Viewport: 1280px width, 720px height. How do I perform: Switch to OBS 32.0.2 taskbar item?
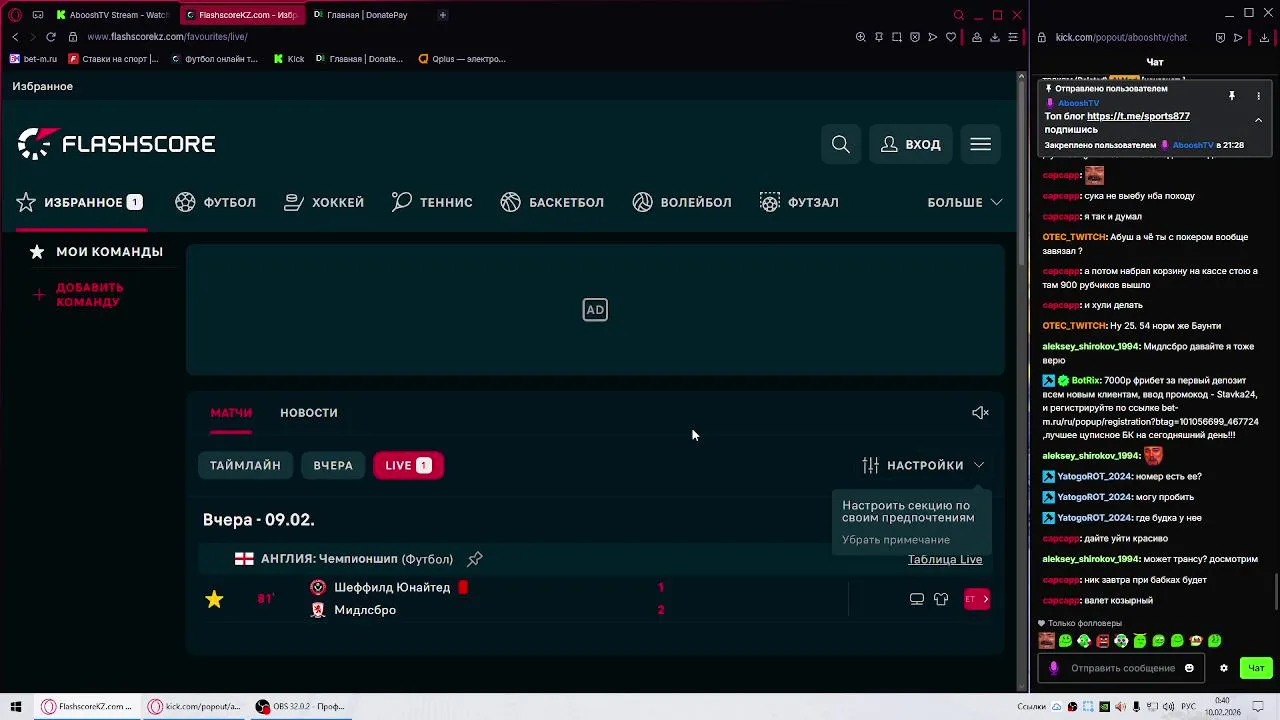(301, 706)
